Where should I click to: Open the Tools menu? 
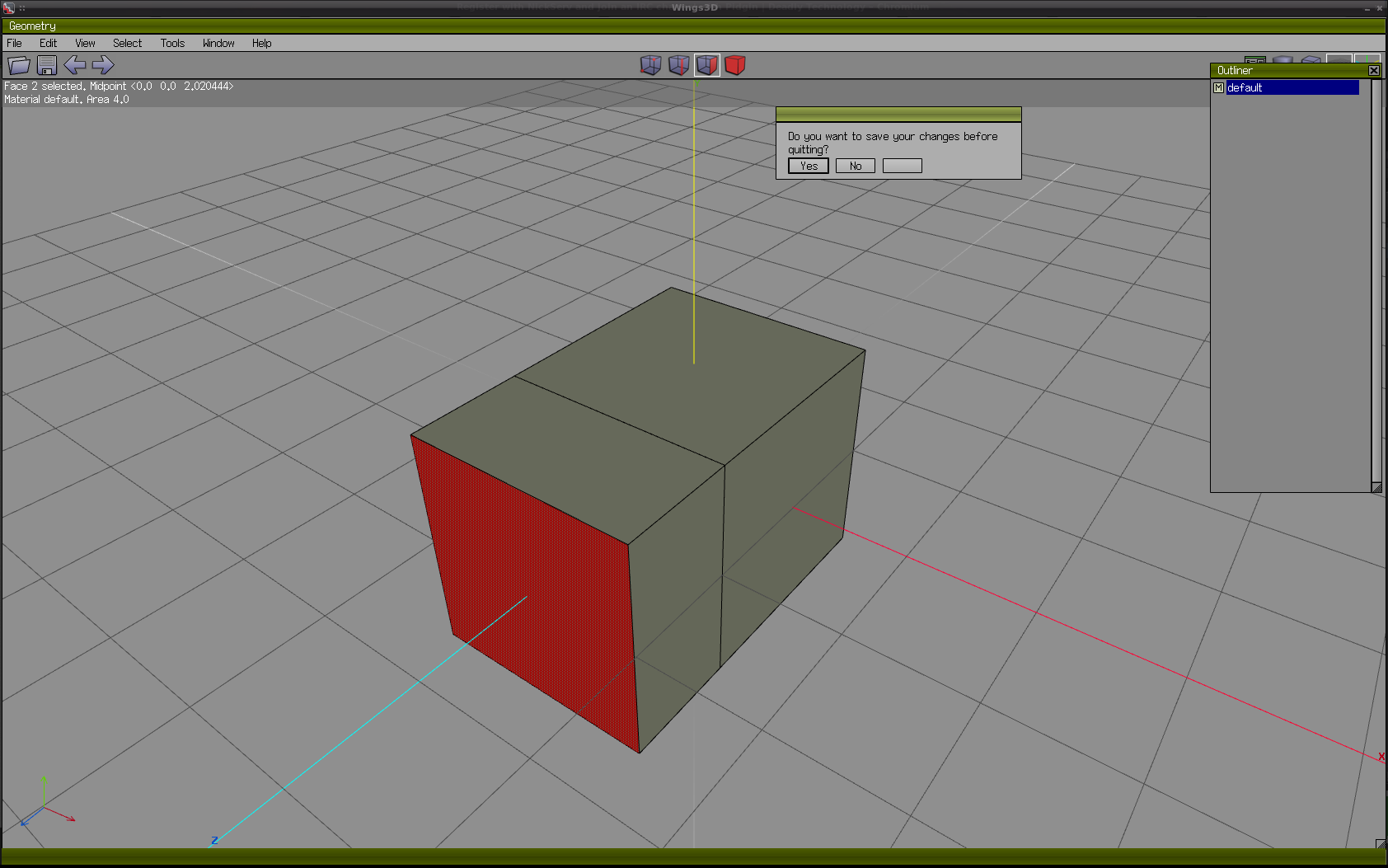tap(172, 43)
